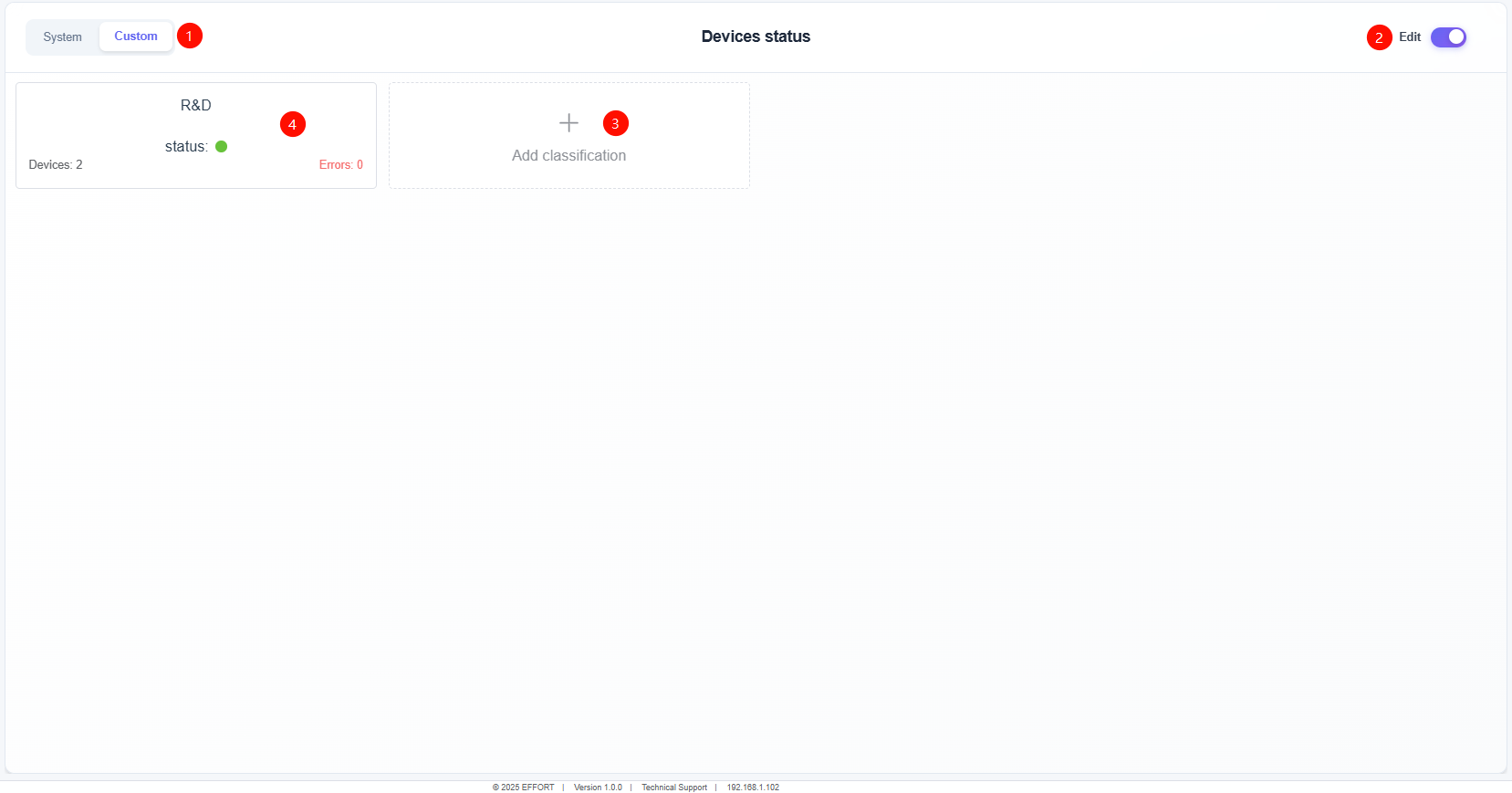Open the R&D classification title
This screenshot has height=793, width=1512.
195,105
